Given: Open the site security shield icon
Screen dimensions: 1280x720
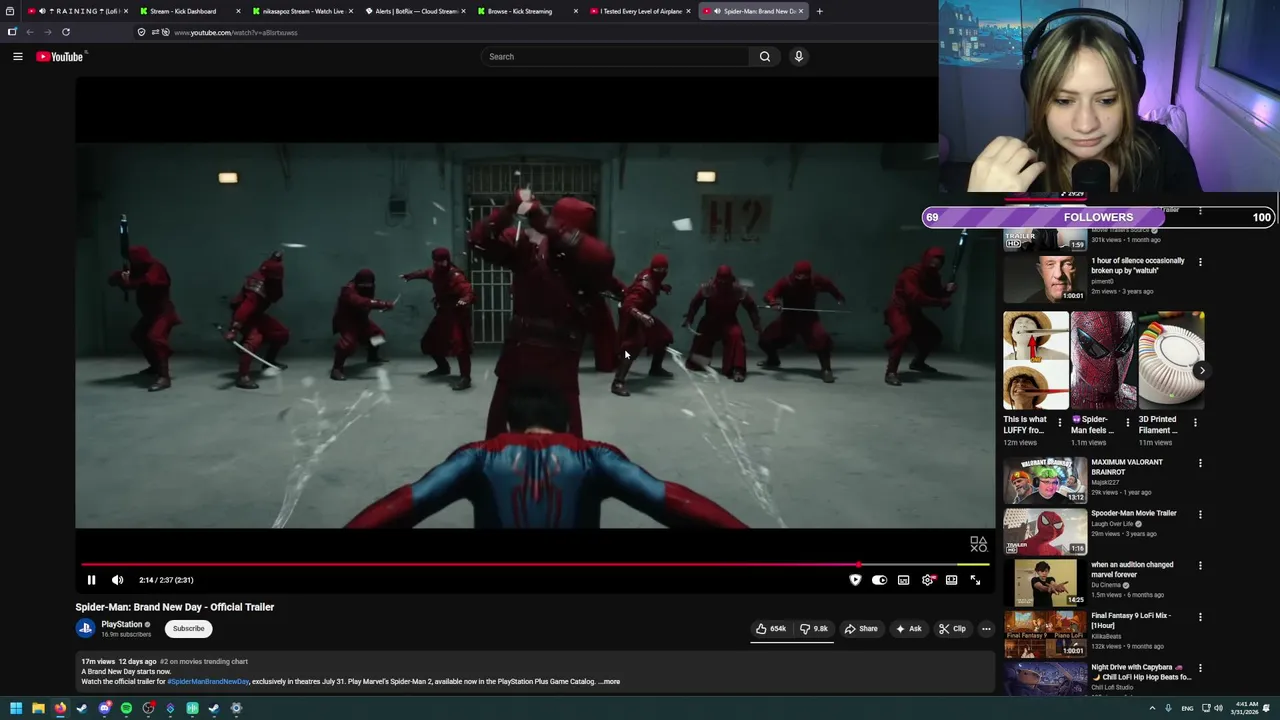Looking at the screenshot, I should (141, 32).
